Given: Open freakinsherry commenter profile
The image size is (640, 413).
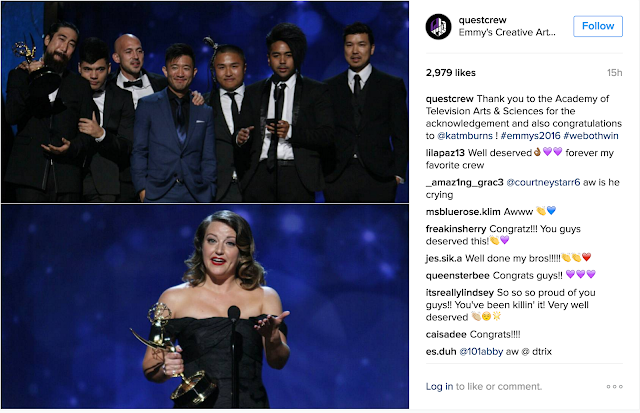Looking at the screenshot, I should (x=456, y=229).
